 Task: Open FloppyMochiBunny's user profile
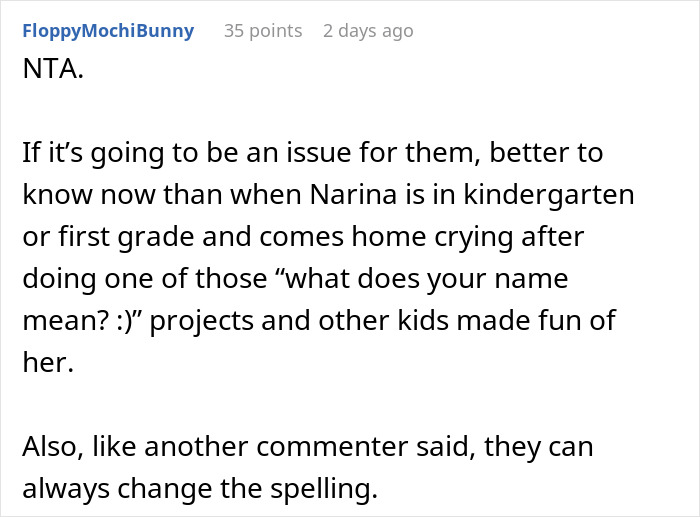click(108, 31)
